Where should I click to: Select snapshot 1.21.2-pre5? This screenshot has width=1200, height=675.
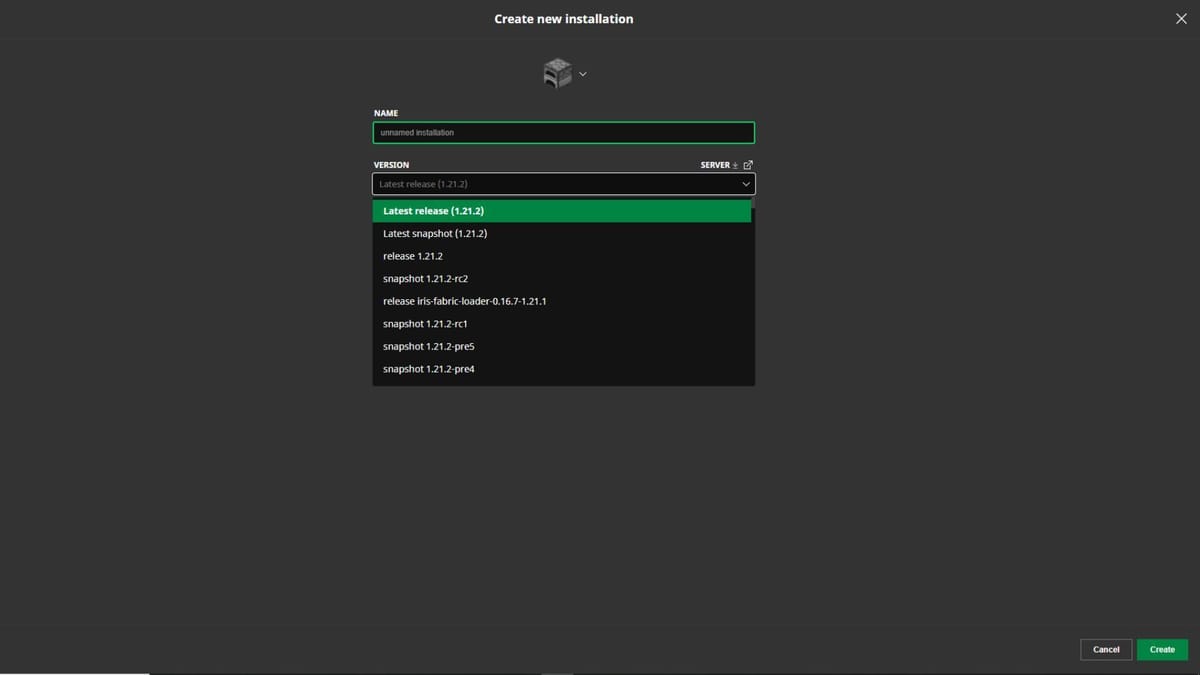point(563,346)
